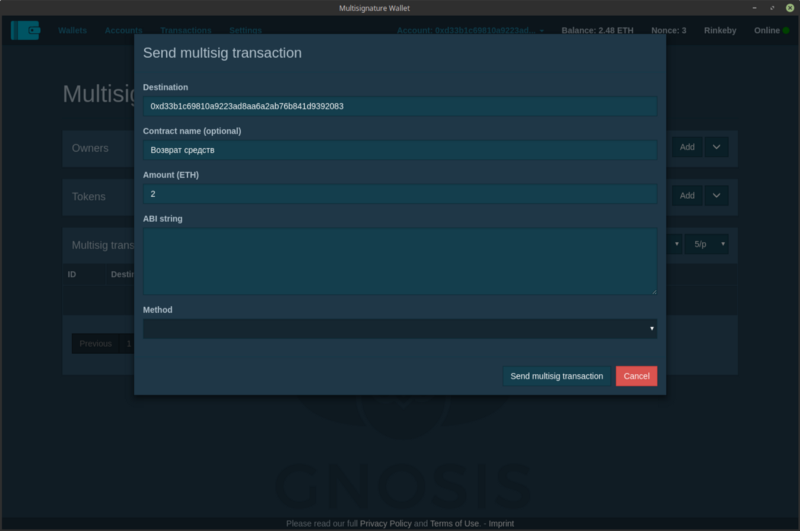Minimize the Multisignature Wallet window

(x=754, y=8)
